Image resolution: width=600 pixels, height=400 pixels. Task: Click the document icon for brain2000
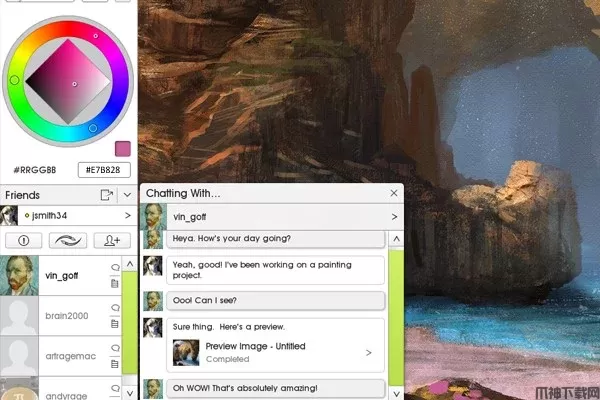click(114, 324)
